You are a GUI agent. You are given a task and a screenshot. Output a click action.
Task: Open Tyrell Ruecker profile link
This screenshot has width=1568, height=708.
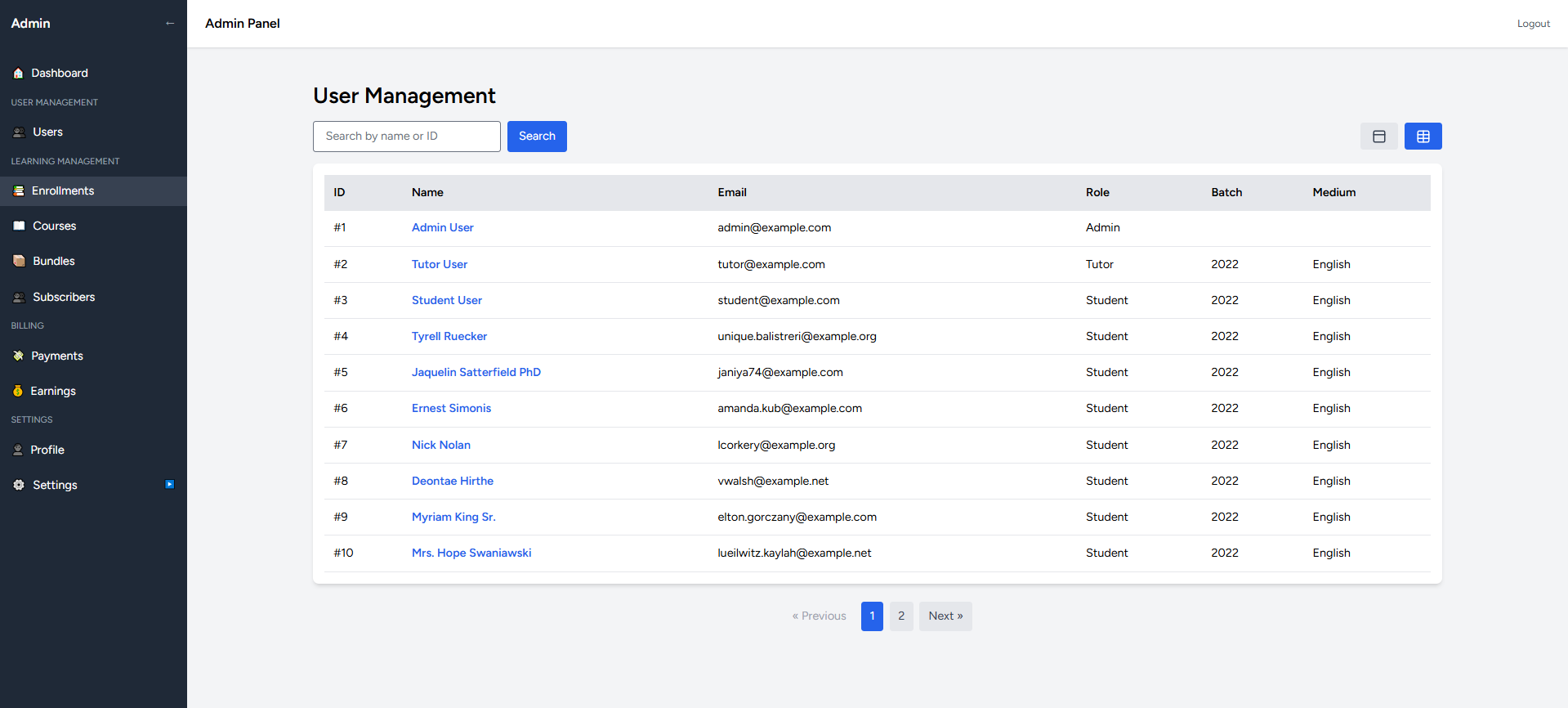pos(449,337)
